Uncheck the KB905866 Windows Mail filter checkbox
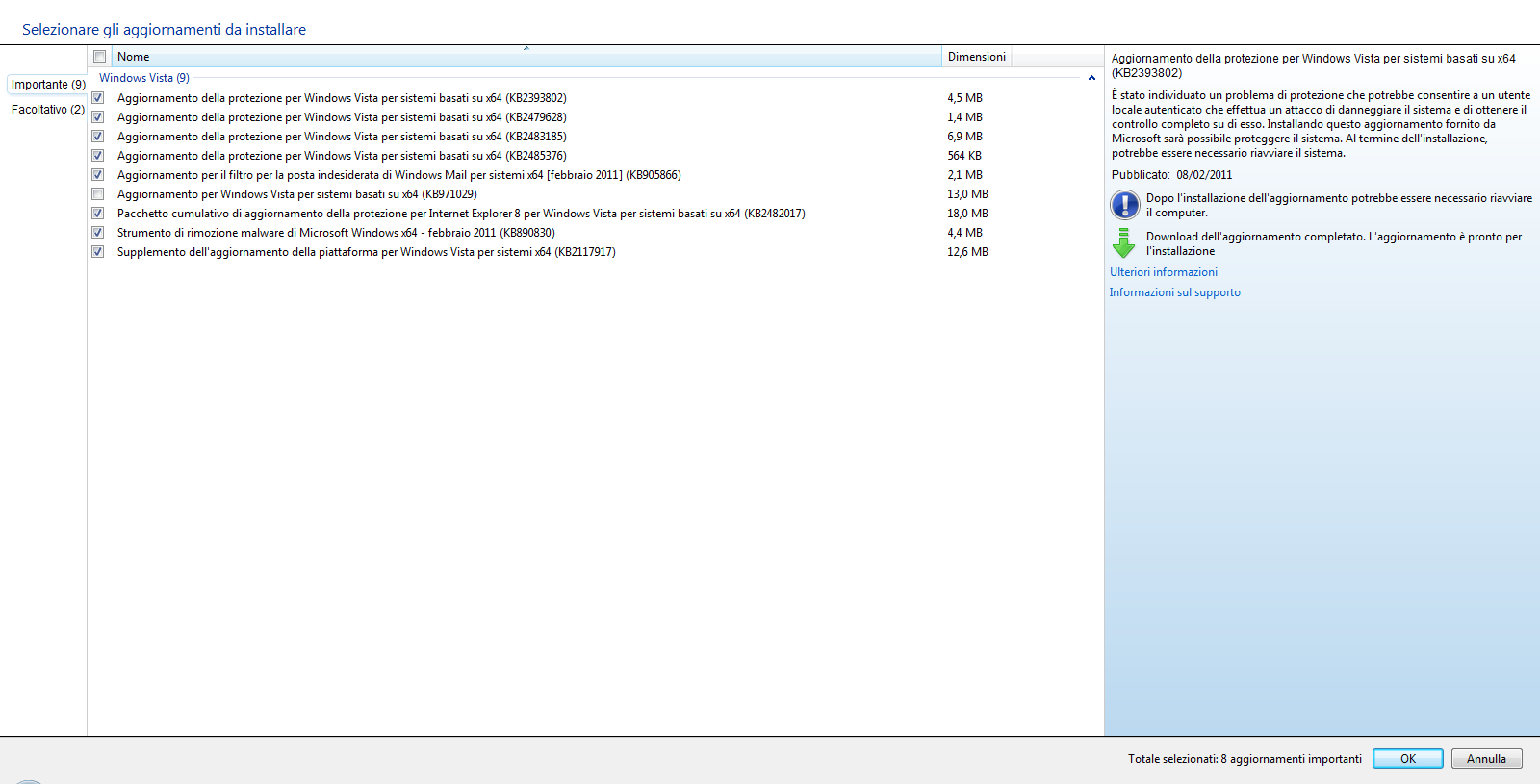The width and height of the screenshot is (1540, 784). click(x=98, y=175)
